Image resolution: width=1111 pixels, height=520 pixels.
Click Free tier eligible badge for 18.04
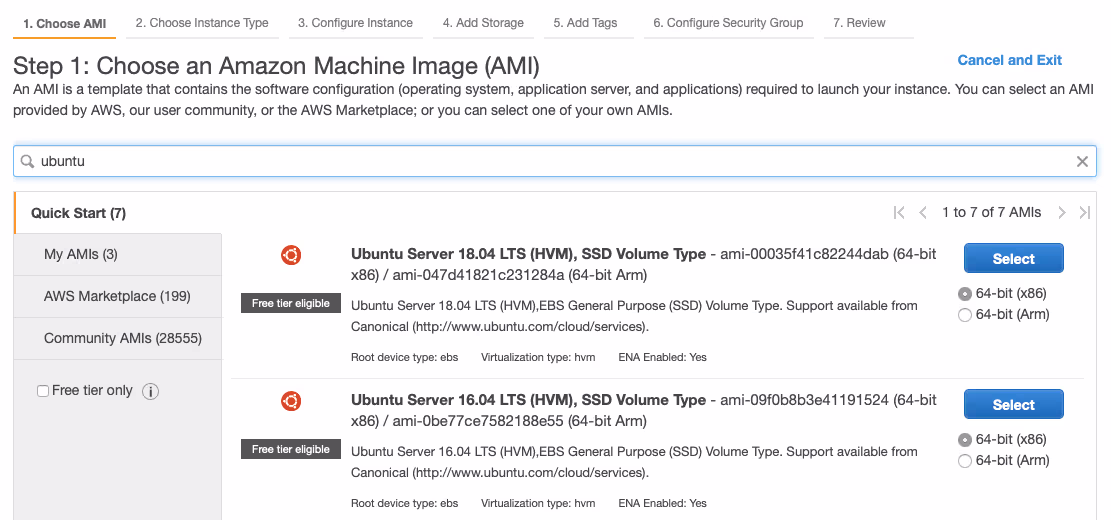tap(291, 303)
